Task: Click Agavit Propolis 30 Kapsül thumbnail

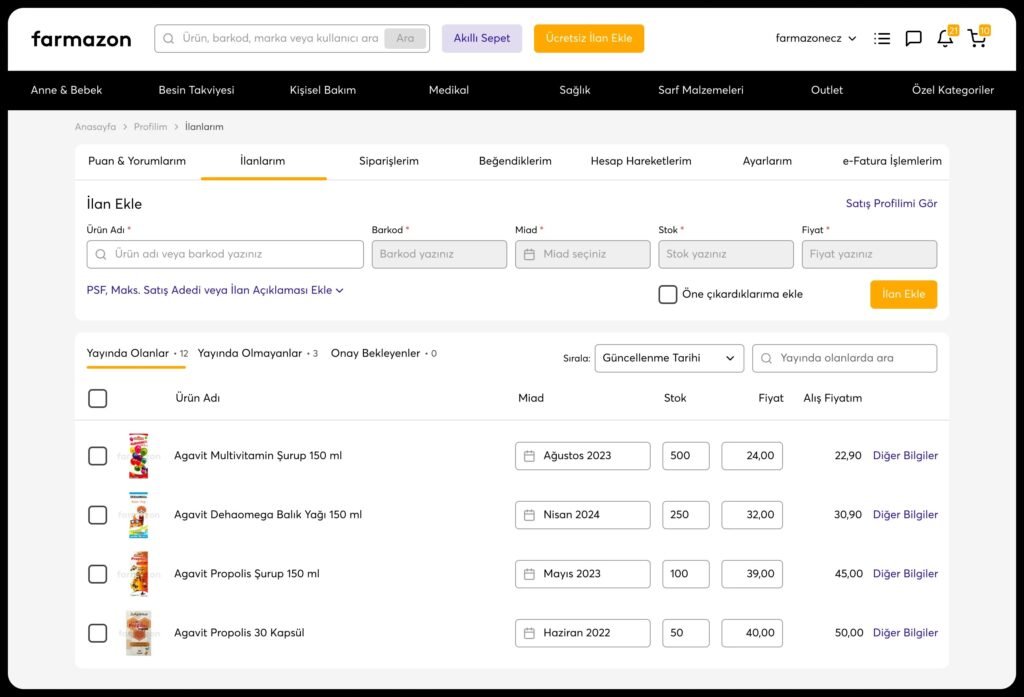Action: click(x=138, y=633)
